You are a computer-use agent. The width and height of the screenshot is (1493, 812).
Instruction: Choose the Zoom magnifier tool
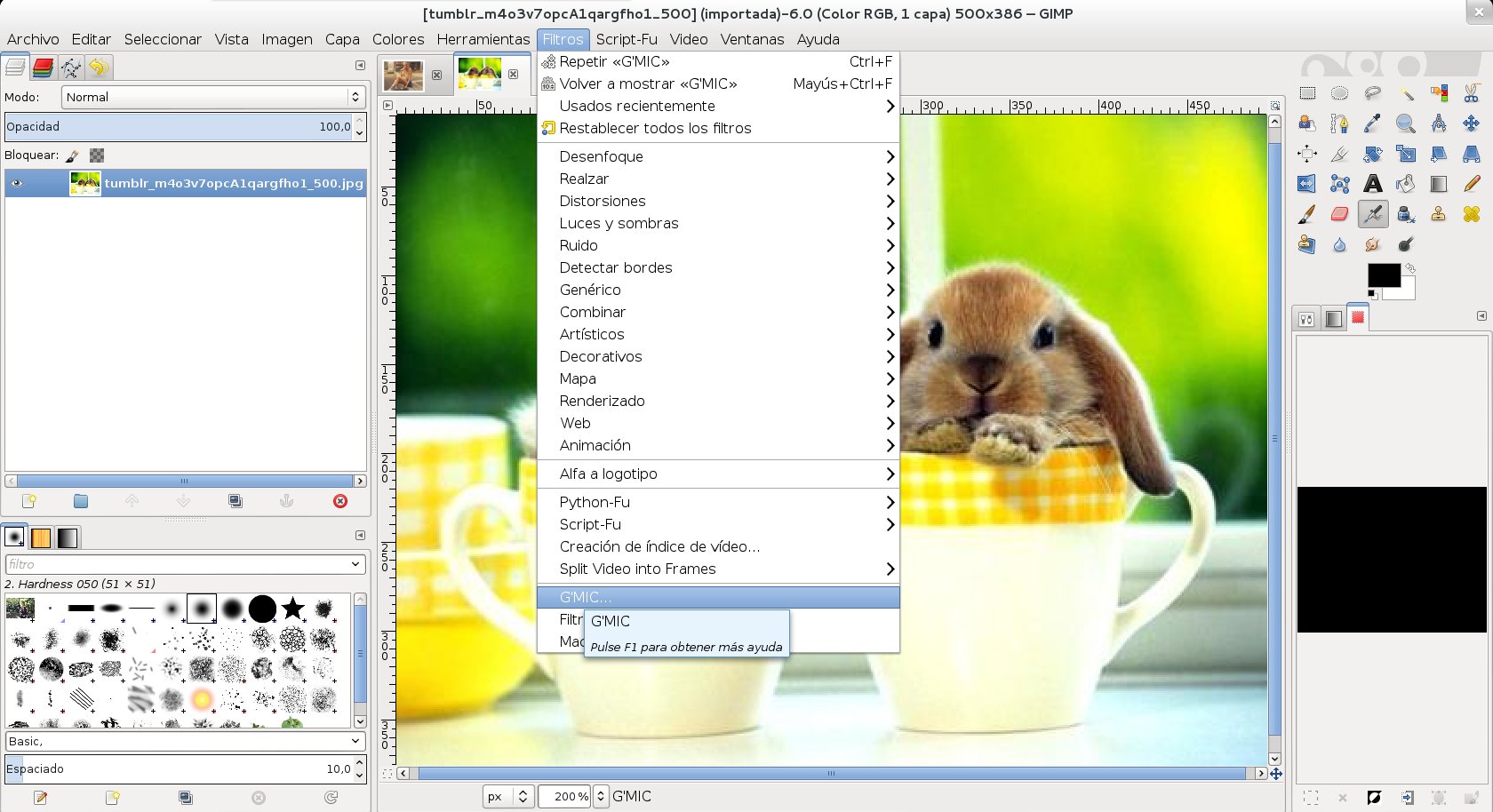[1406, 123]
